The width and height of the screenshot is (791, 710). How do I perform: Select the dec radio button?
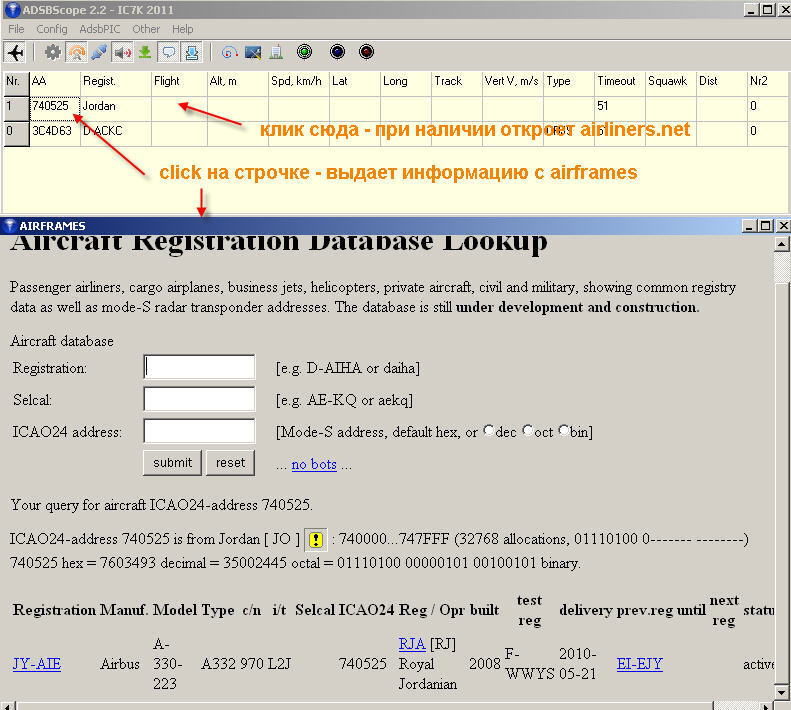click(x=488, y=430)
